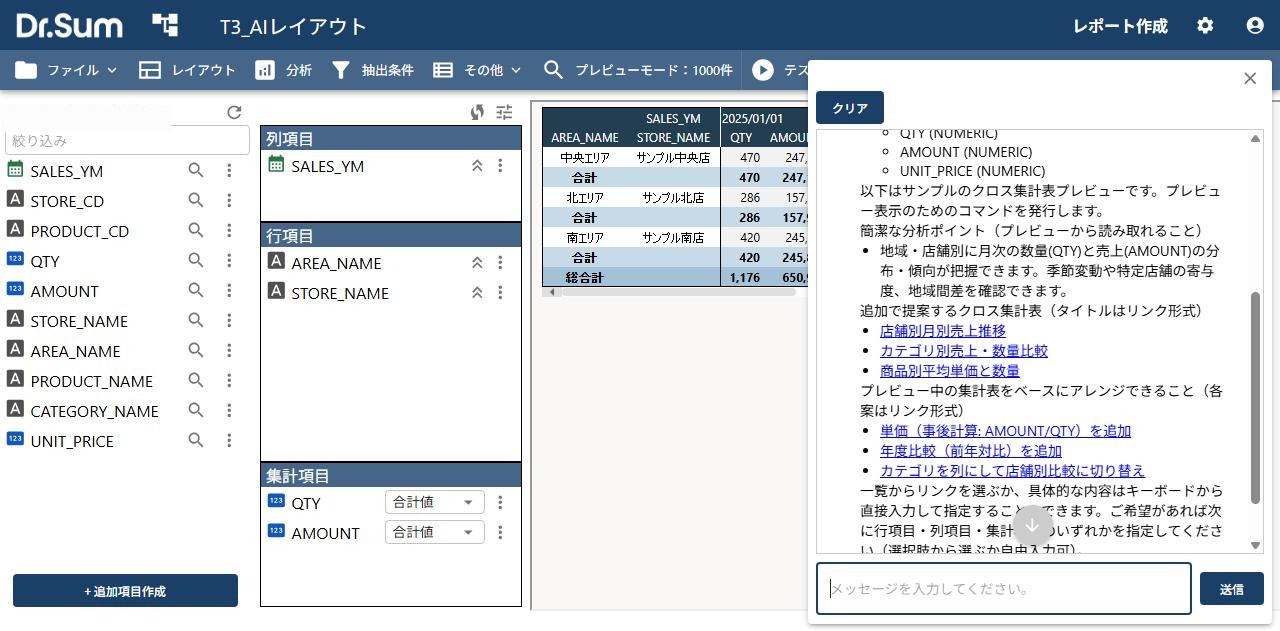Click the refresh icon above field list

point(234,113)
